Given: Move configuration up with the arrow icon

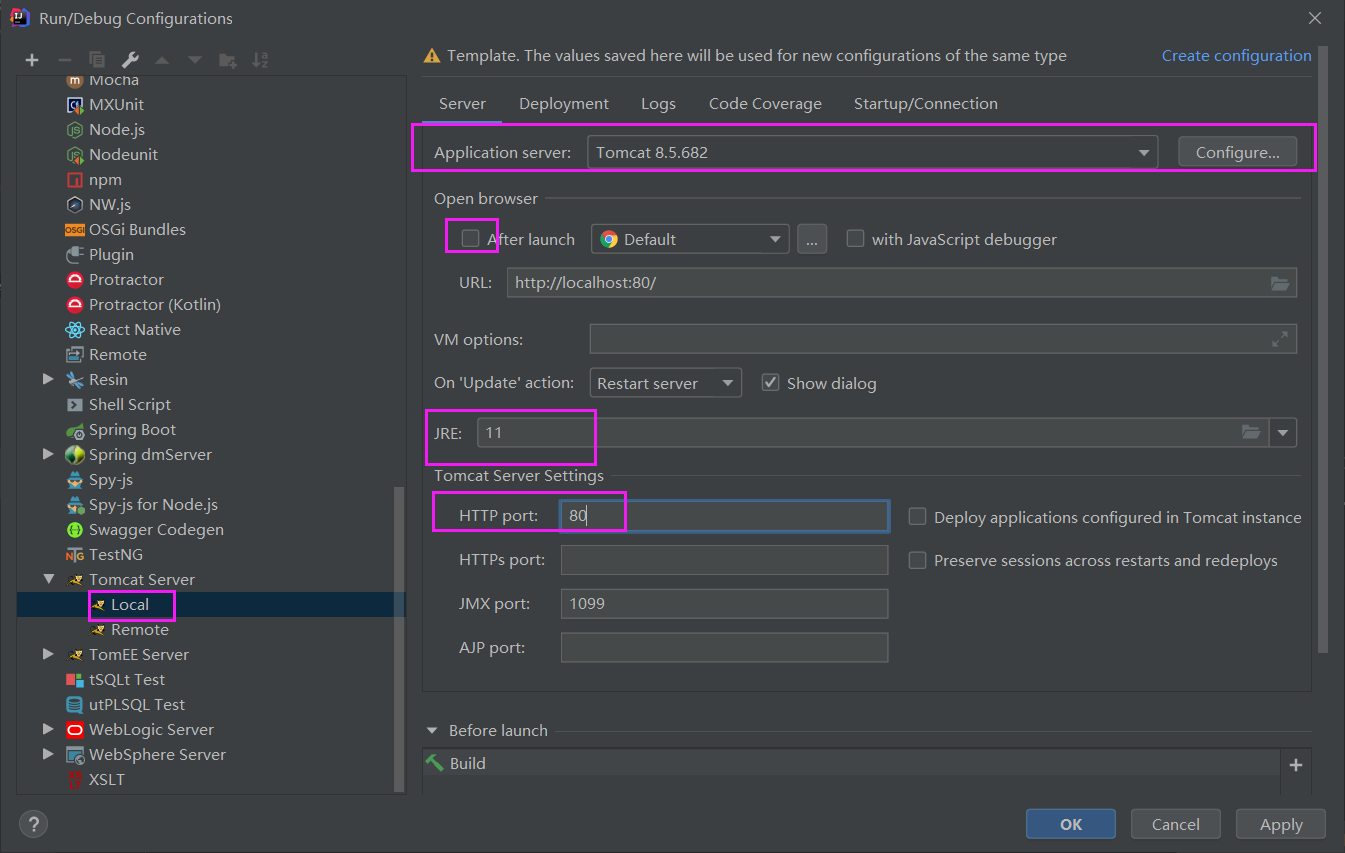Looking at the screenshot, I should tap(162, 60).
